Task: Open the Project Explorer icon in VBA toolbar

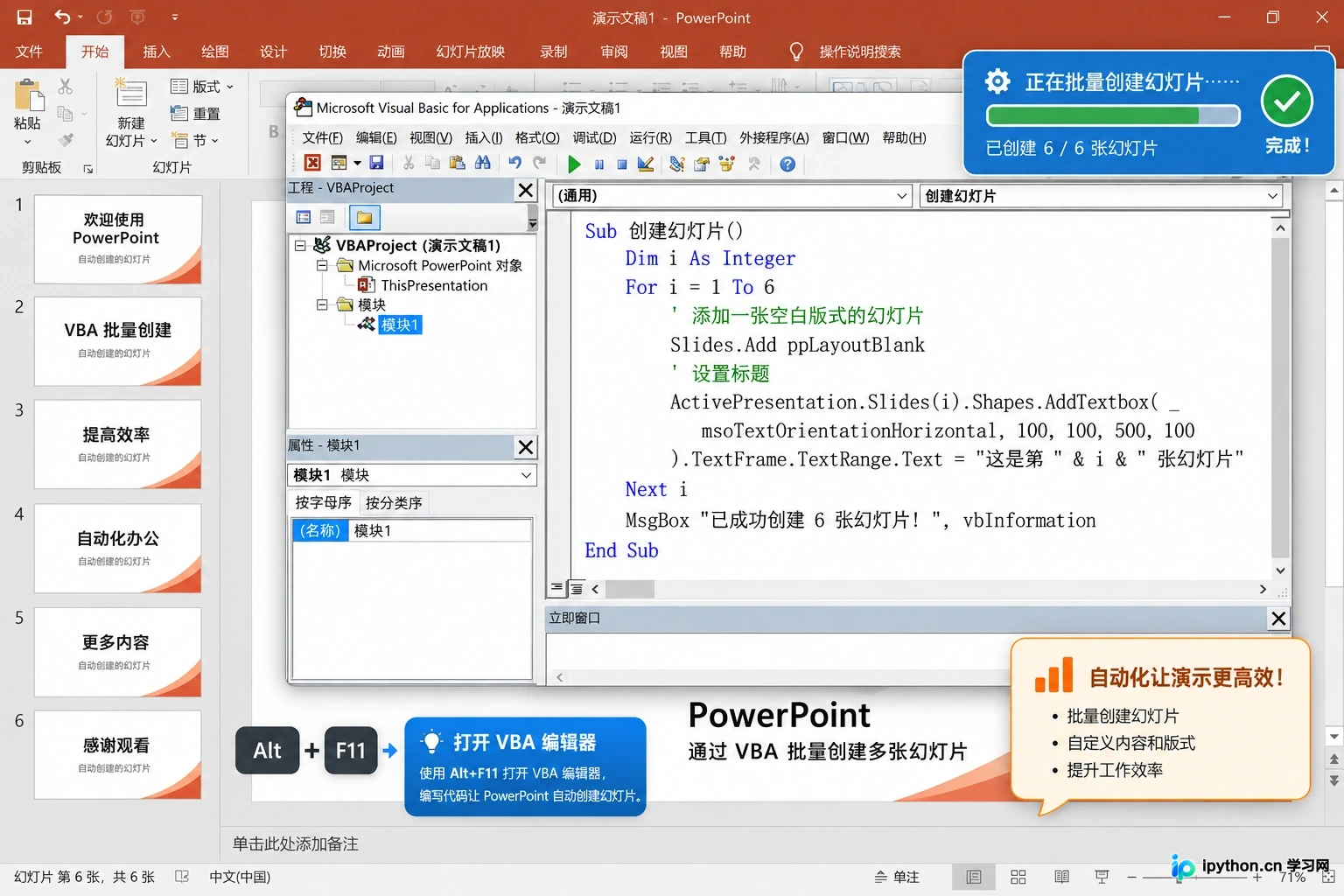Action: (676, 164)
